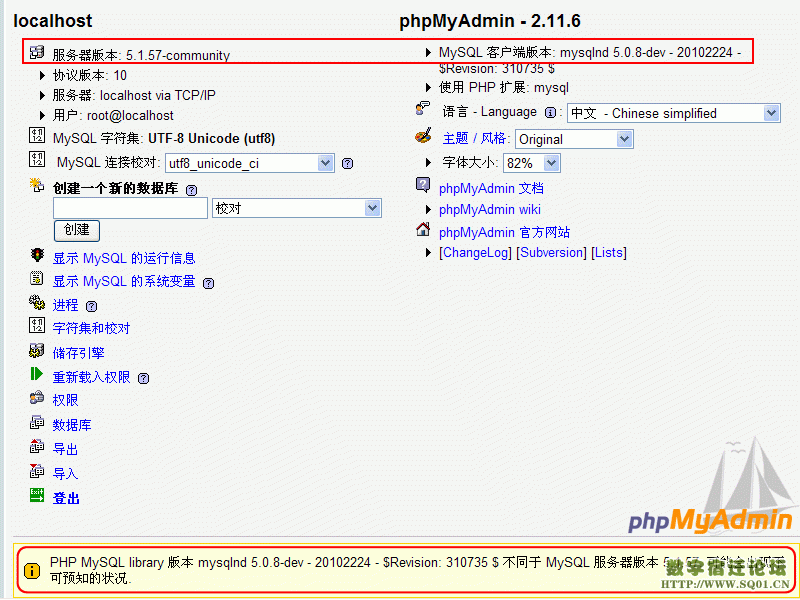800x600 pixels.
Task: Click the yellow warning notice icon
Action: 32,570
